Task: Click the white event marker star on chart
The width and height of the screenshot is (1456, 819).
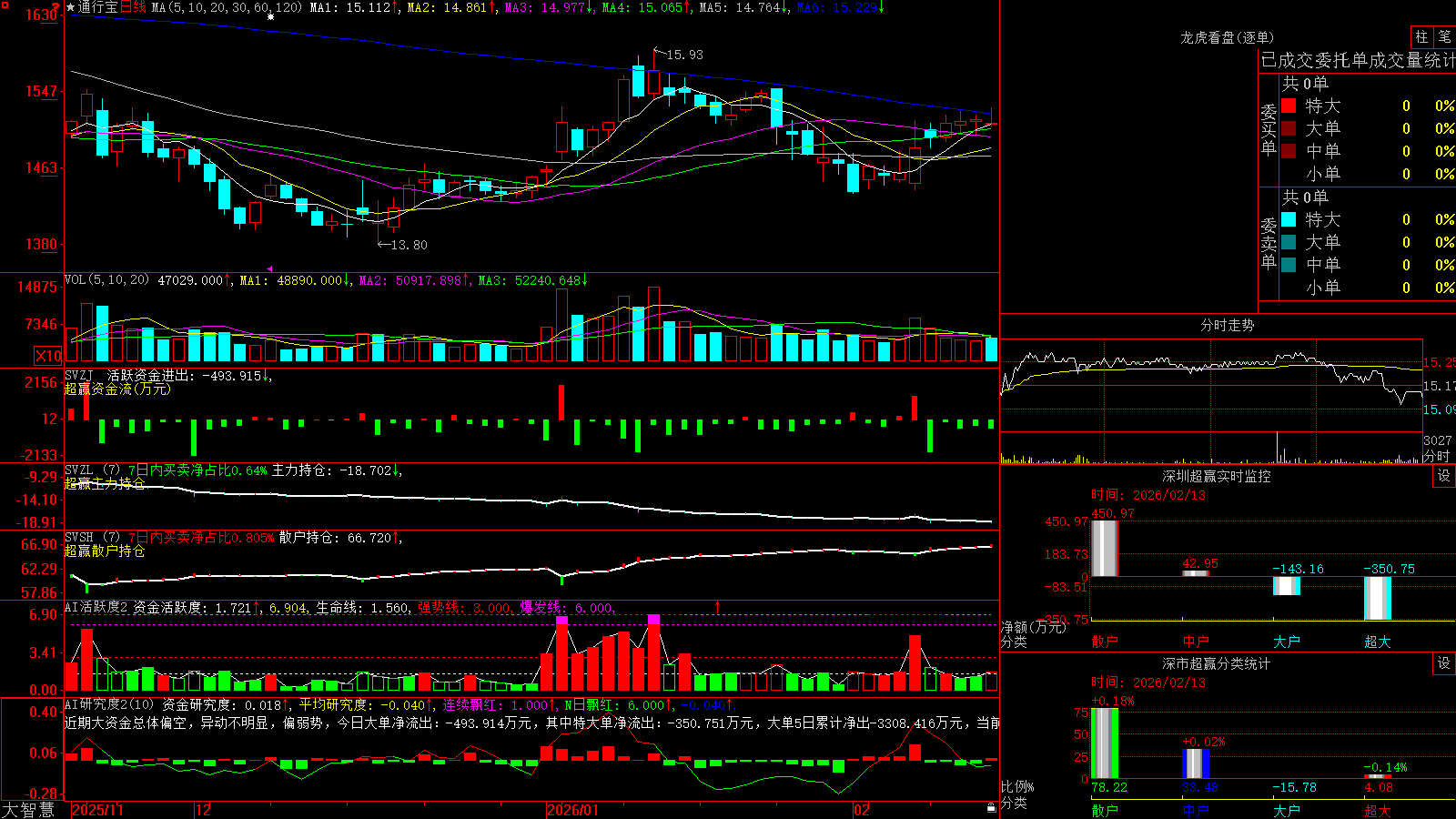Action: (x=270, y=16)
